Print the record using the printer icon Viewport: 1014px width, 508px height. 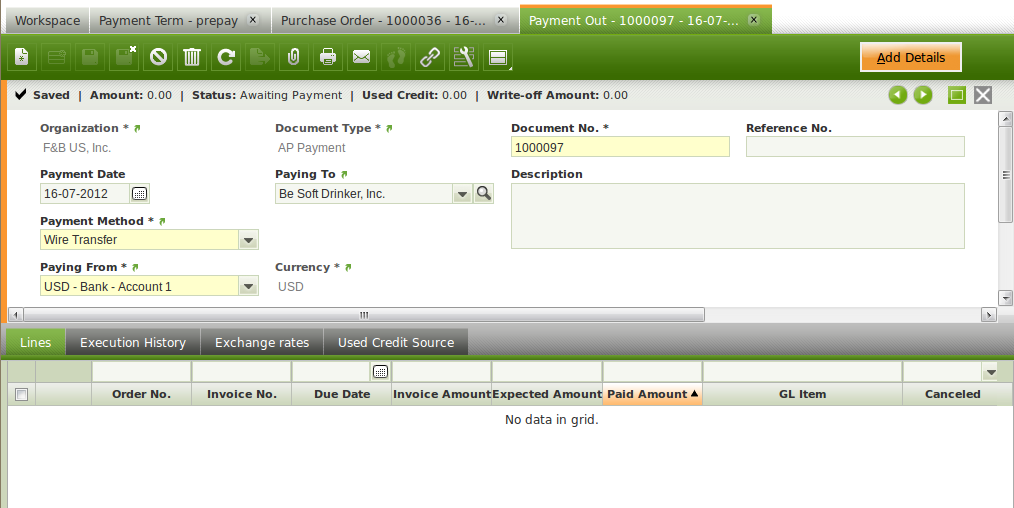click(327, 58)
